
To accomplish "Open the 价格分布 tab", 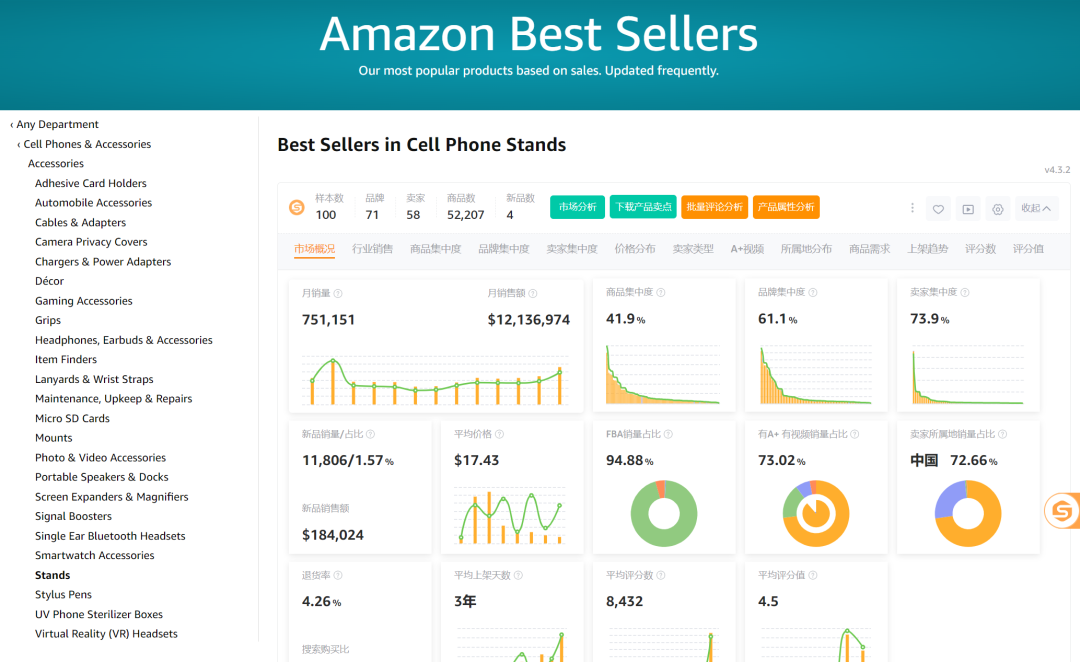I will pyautogui.click(x=634, y=249).
